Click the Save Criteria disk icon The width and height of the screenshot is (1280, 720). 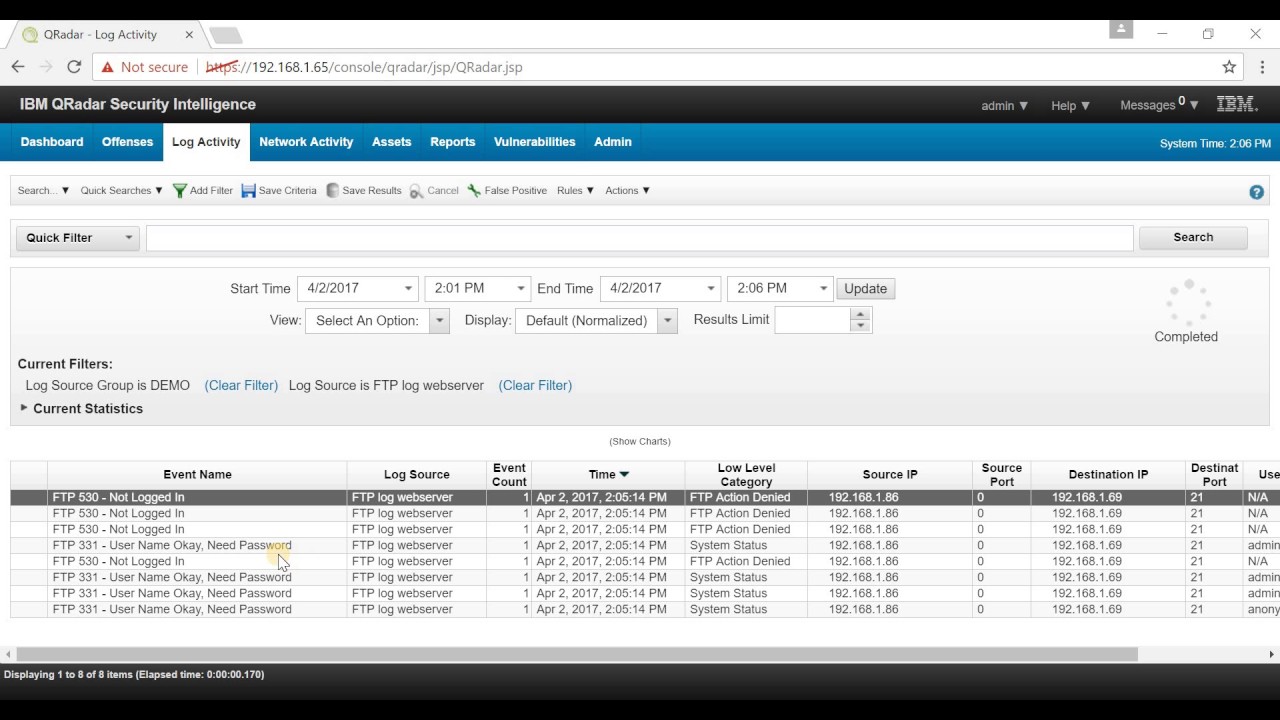(248, 191)
